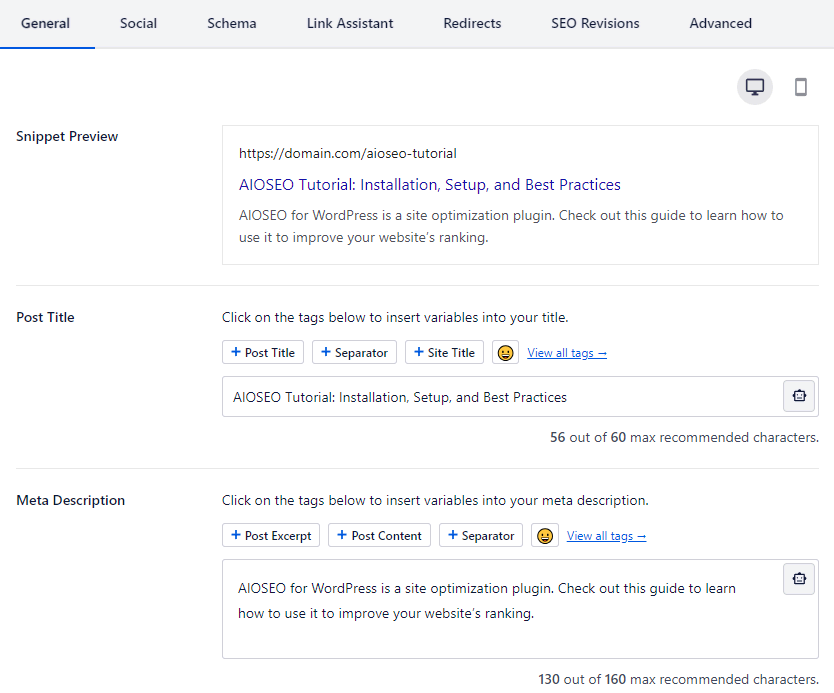The width and height of the screenshot is (834, 693).
Task: Insert Post Title tag
Action: pos(263,353)
